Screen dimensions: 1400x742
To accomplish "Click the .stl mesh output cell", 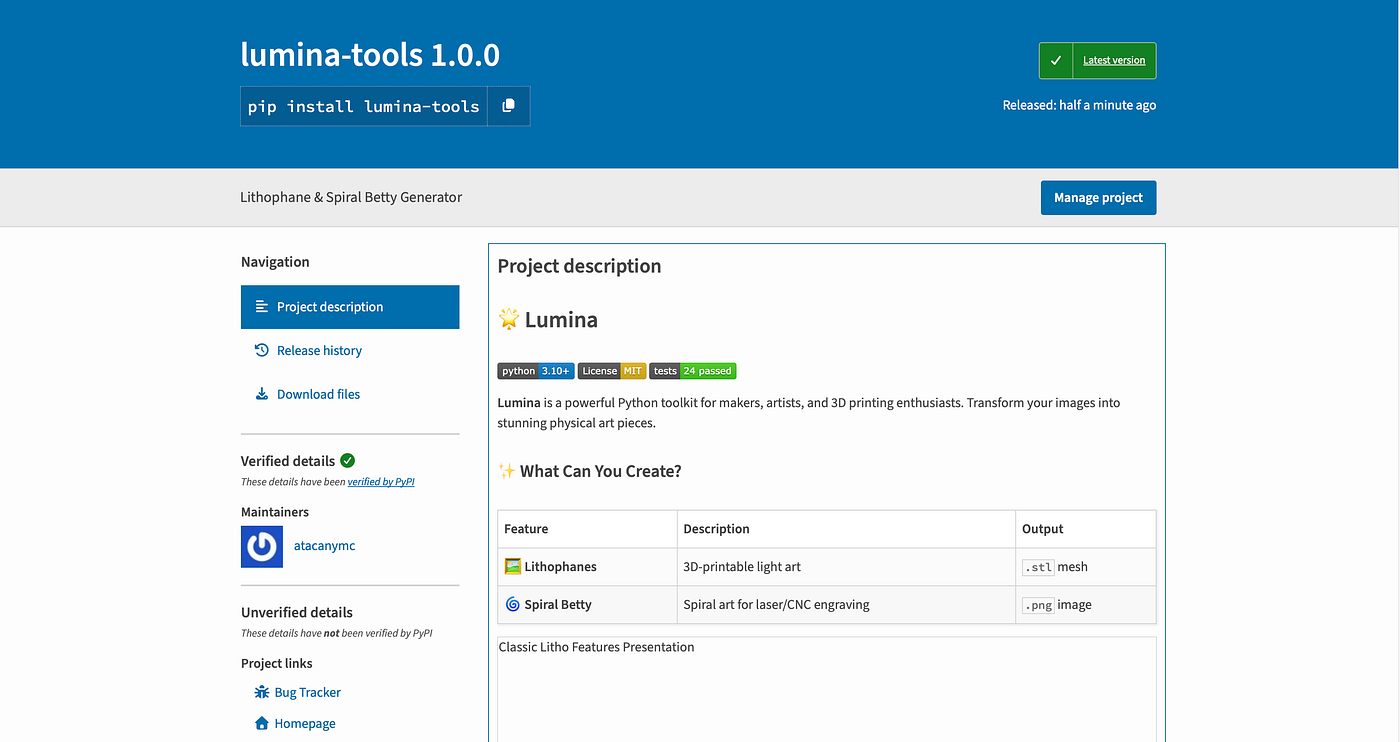I will click(x=1086, y=567).
